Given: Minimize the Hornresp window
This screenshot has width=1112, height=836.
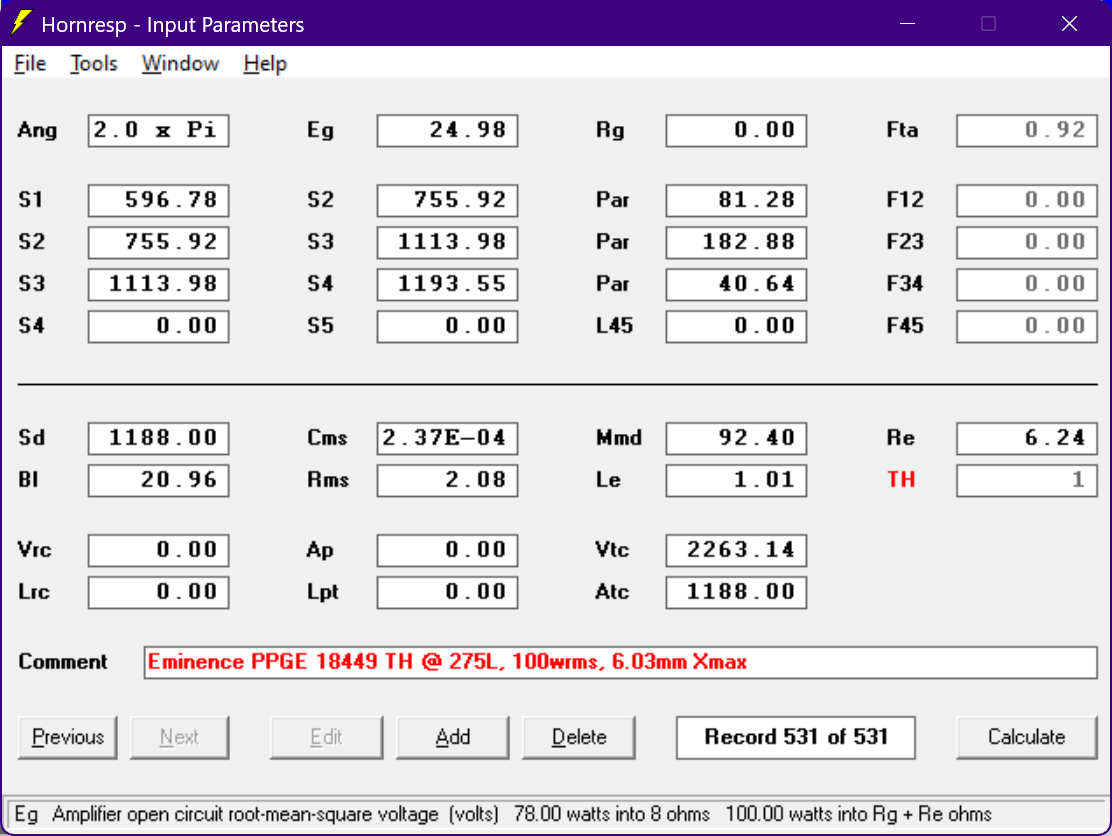Looking at the screenshot, I should point(907,23).
